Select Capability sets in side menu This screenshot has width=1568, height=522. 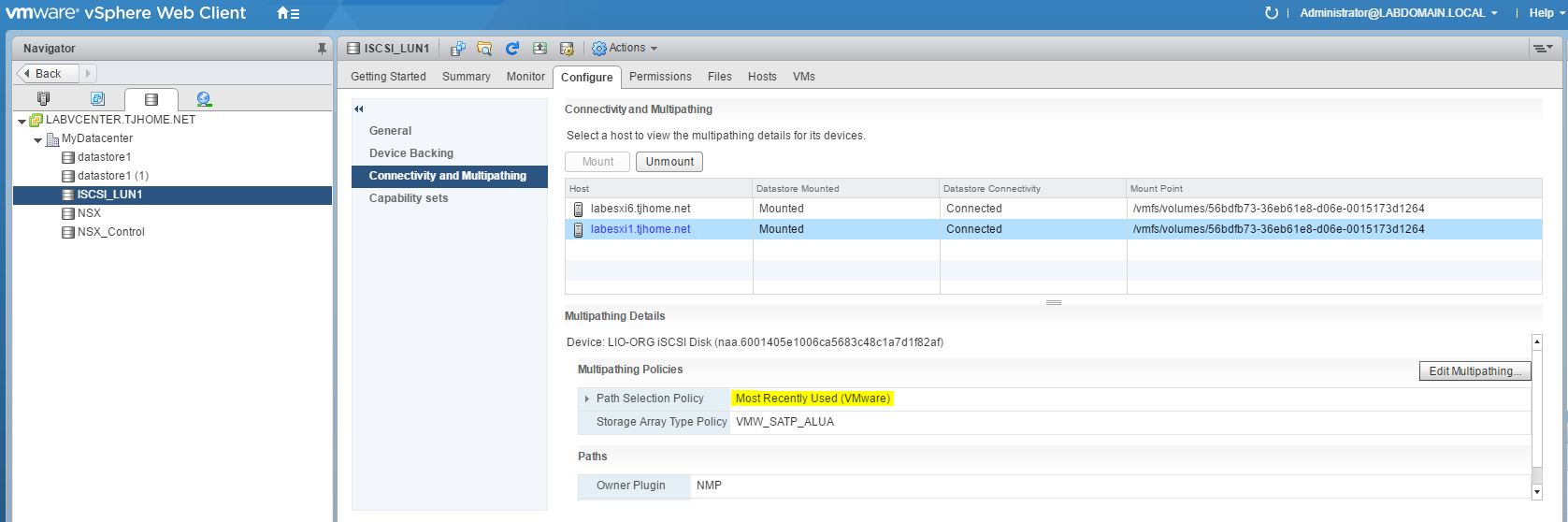coord(450,198)
